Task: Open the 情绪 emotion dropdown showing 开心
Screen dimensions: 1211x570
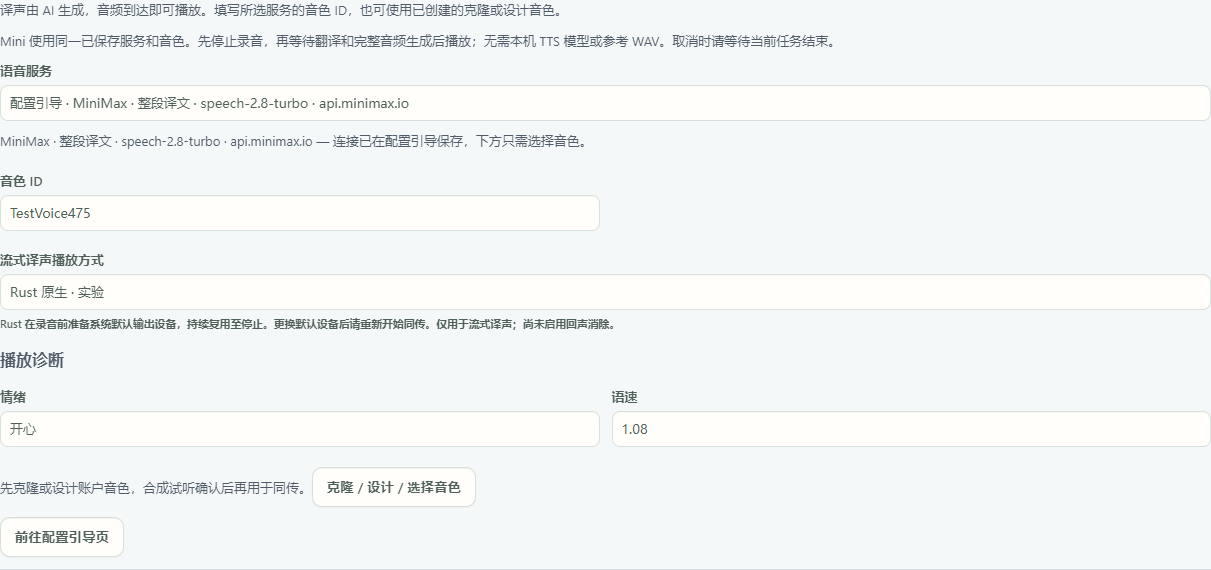Action: [300, 429]
